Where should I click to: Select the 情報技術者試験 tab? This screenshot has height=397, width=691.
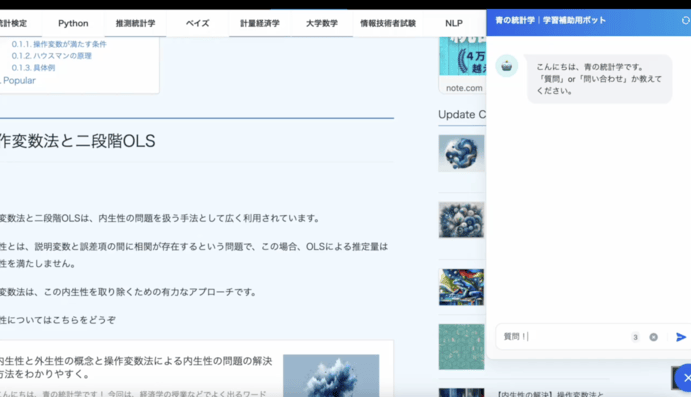click(x=388, y=23)
